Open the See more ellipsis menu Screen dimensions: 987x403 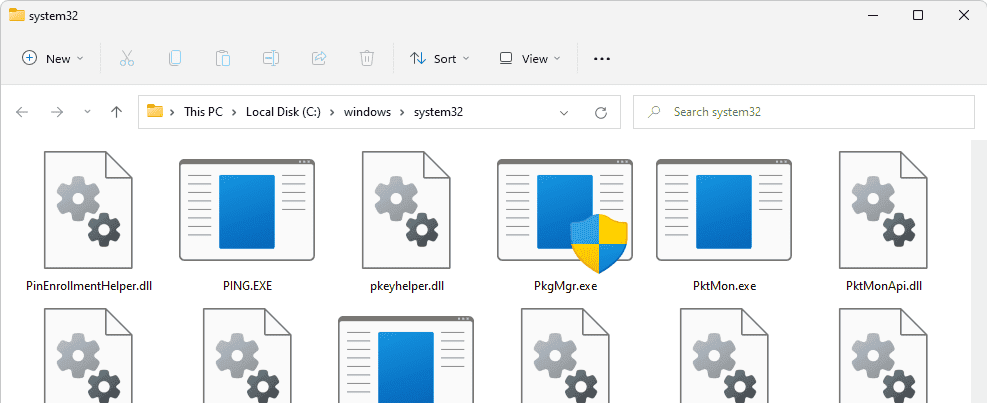point(602,59)
